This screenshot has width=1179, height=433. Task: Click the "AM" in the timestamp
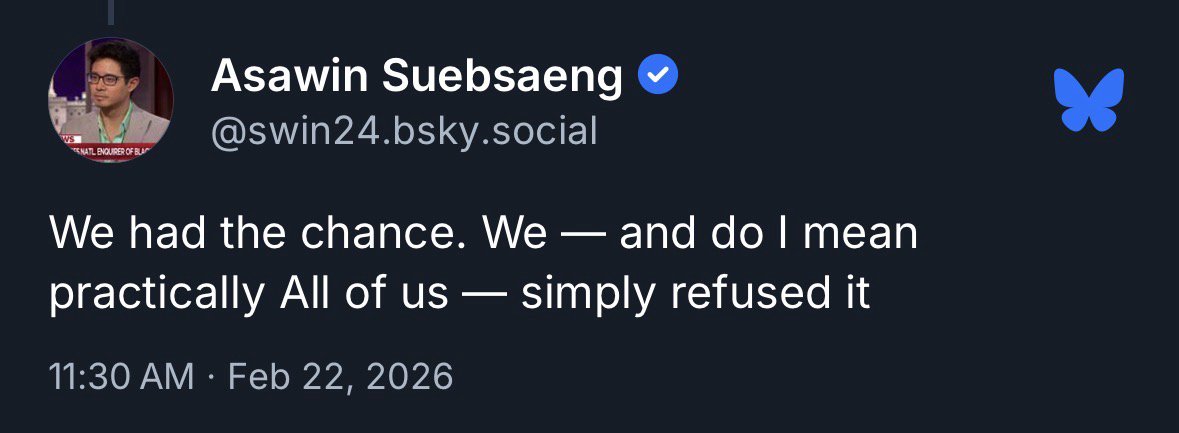pos(169,376)
